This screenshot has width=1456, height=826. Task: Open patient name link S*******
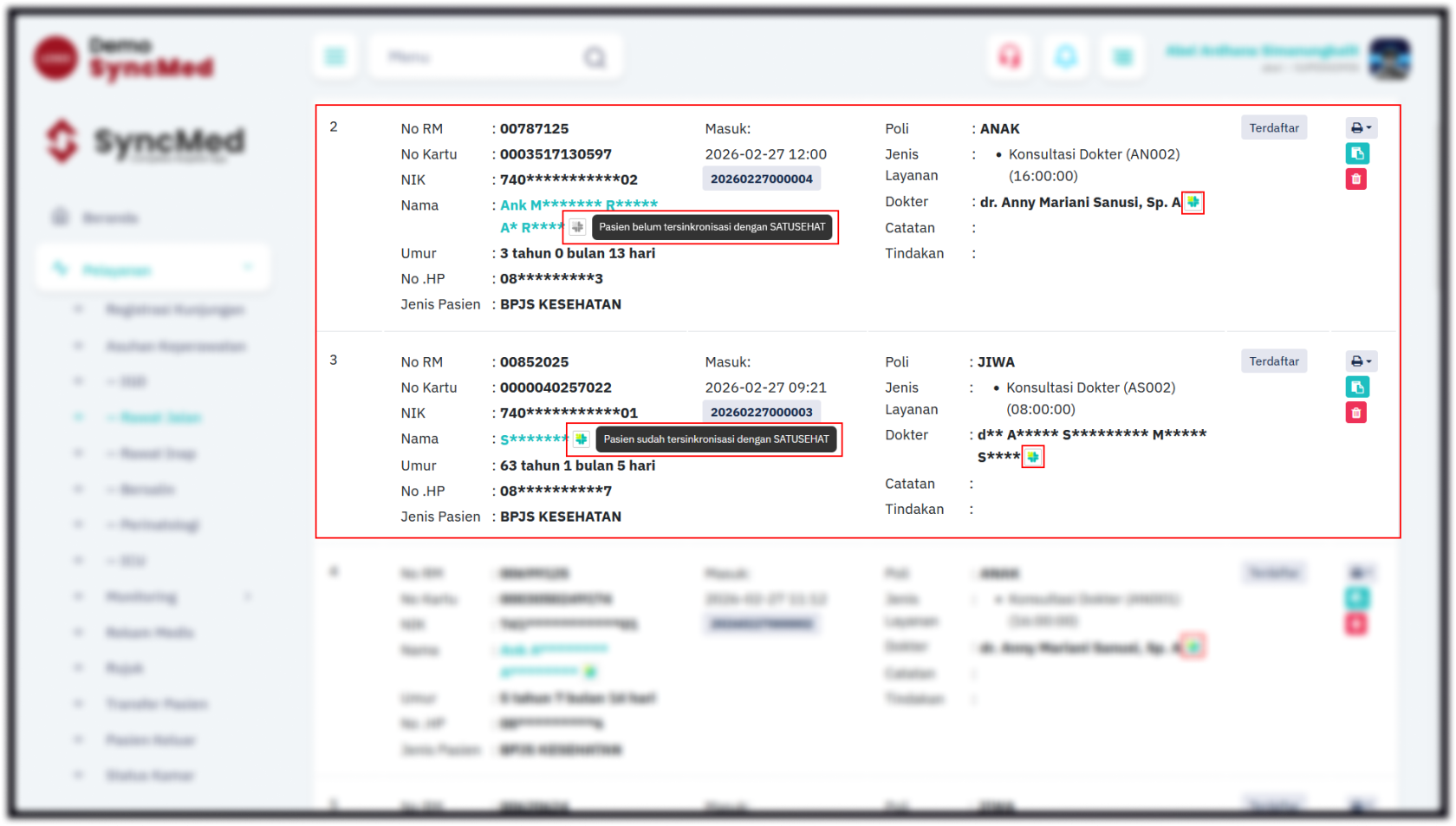(x=534, y=439)
